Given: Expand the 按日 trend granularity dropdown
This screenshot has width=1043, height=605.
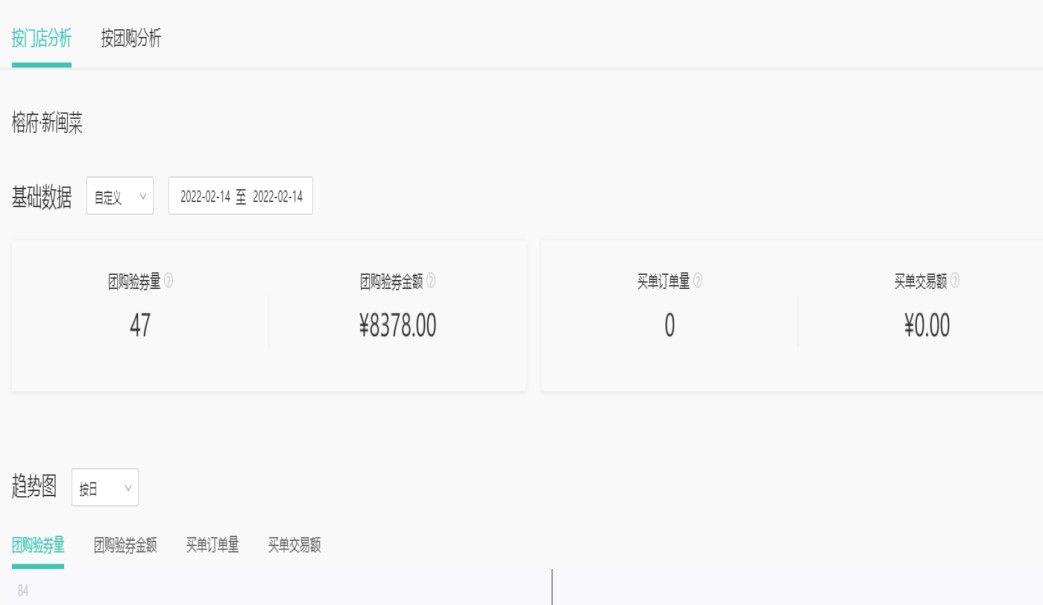Looking at the screenshot, I should [x=105, y=488].
